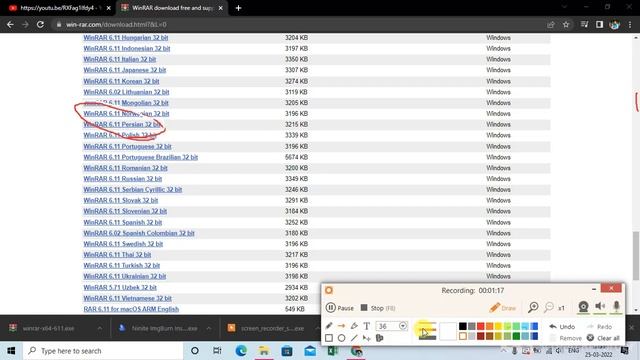This screenshot has width=640, height=360.
Task: Select the straight line tool
Action: coord(354,338)
